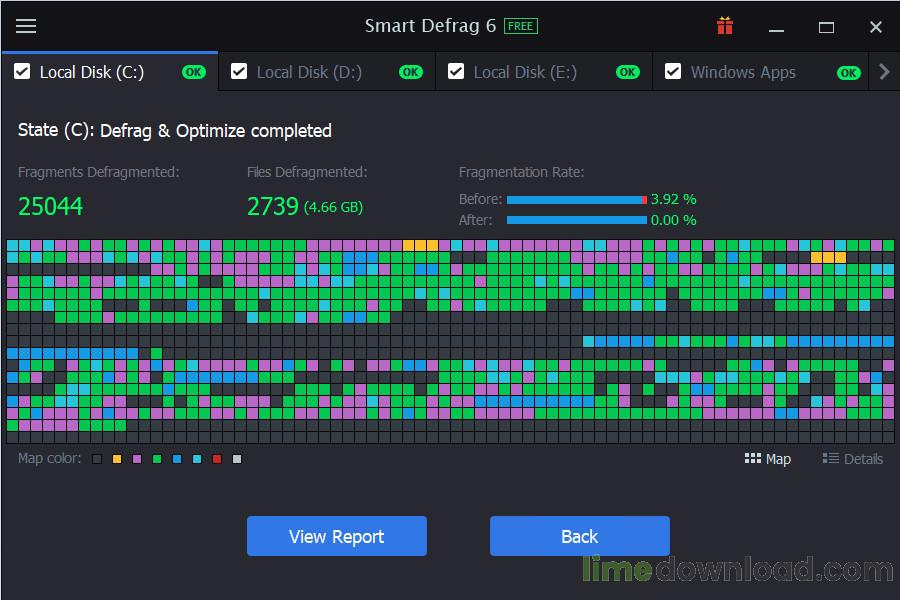Click the OK badge on Local Disk (E:)
Image resolution: width=900 pixels, height=600 pixels.
627,72
